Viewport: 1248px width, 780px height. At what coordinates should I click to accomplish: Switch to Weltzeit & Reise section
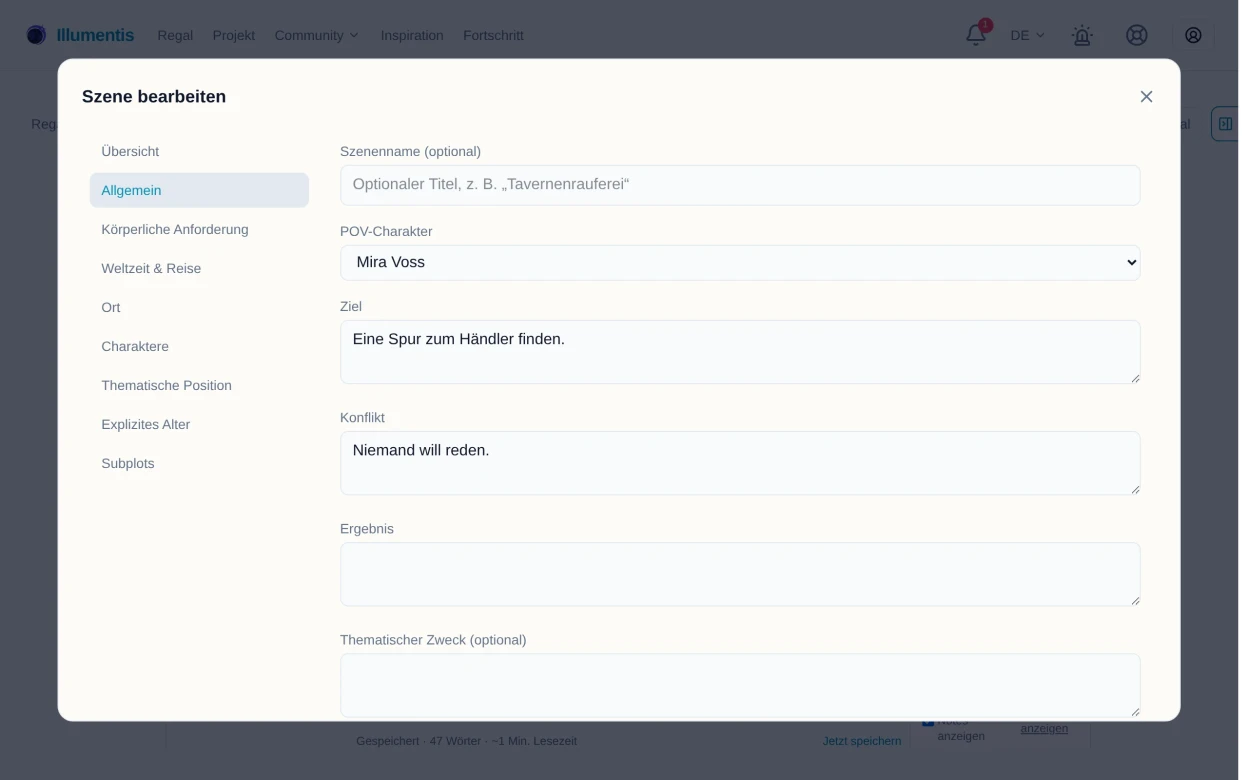click(199, 268)
